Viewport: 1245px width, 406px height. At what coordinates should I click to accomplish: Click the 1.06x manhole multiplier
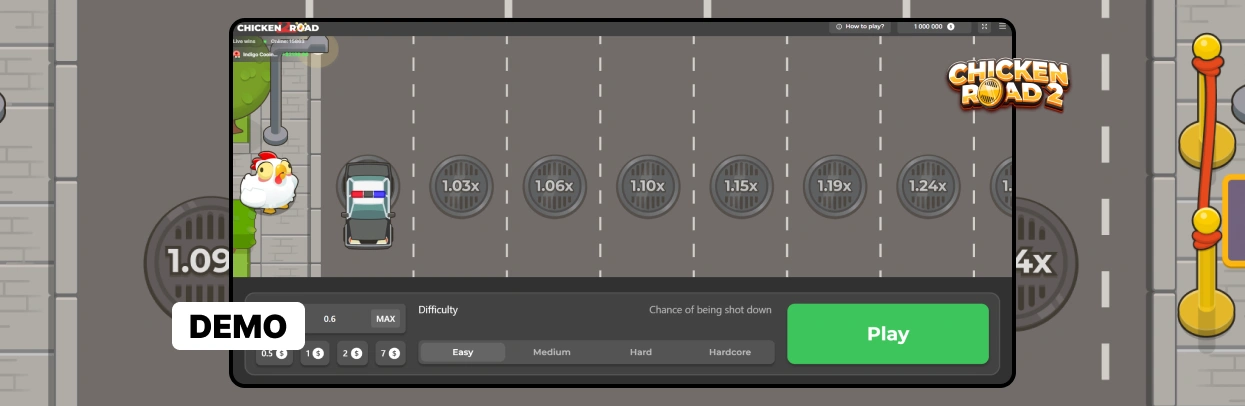555,186
